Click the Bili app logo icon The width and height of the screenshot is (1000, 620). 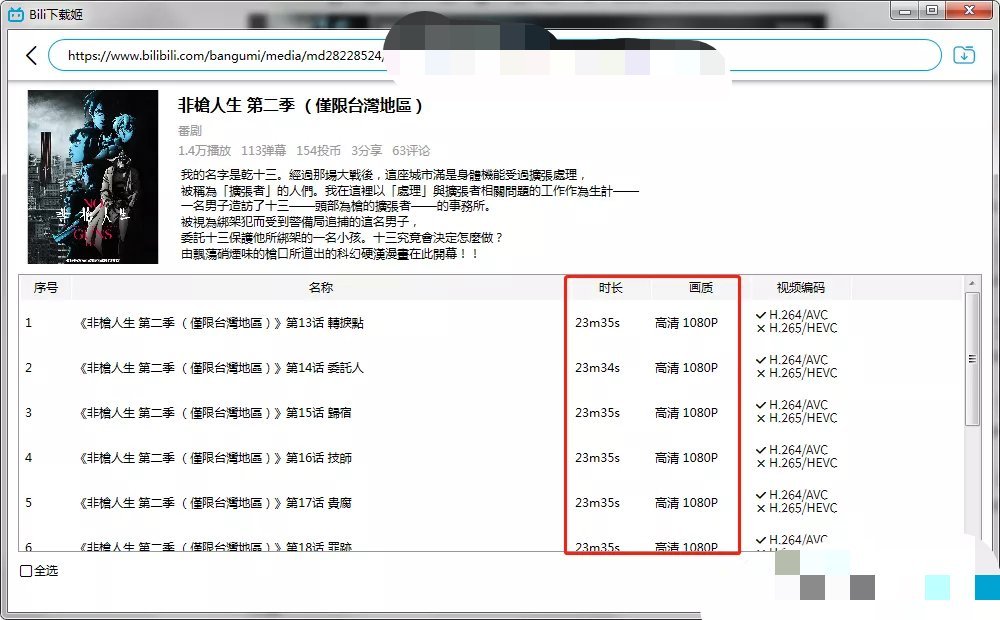16,14
